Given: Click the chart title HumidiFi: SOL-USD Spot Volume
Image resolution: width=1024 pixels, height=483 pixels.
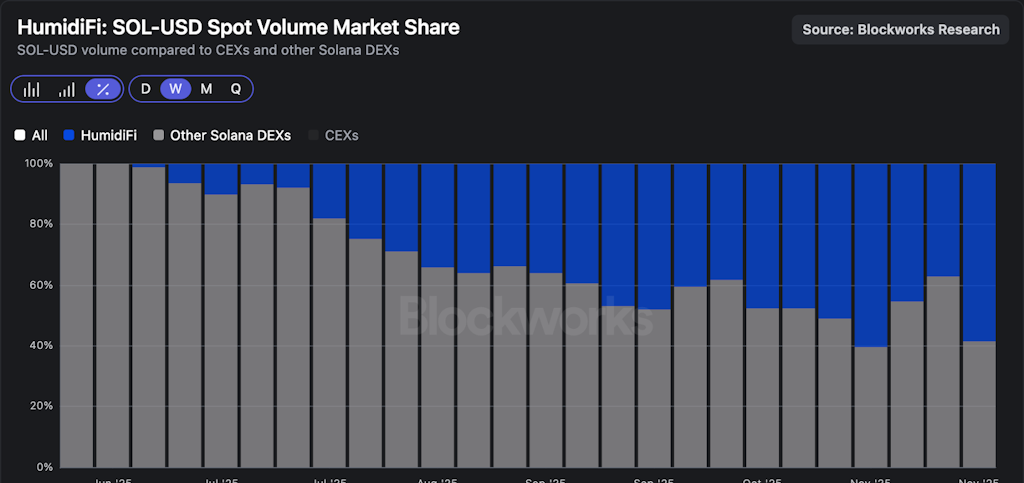Looking at the screenshot, I should 238,27.
